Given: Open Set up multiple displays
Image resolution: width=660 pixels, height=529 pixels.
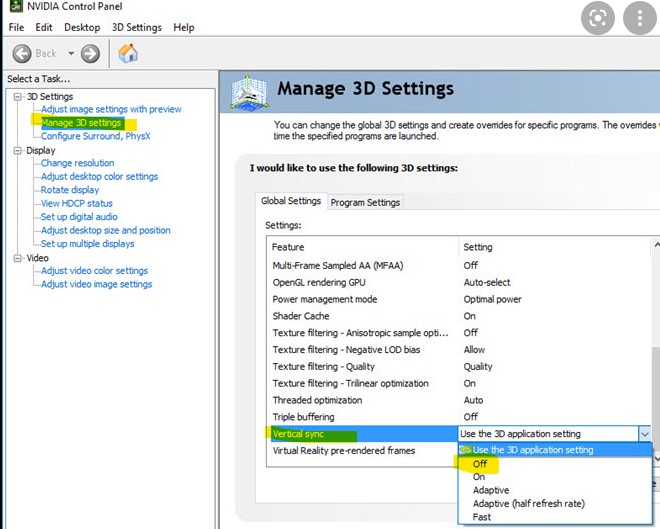Looking at the screenshot, I should 88,244.
